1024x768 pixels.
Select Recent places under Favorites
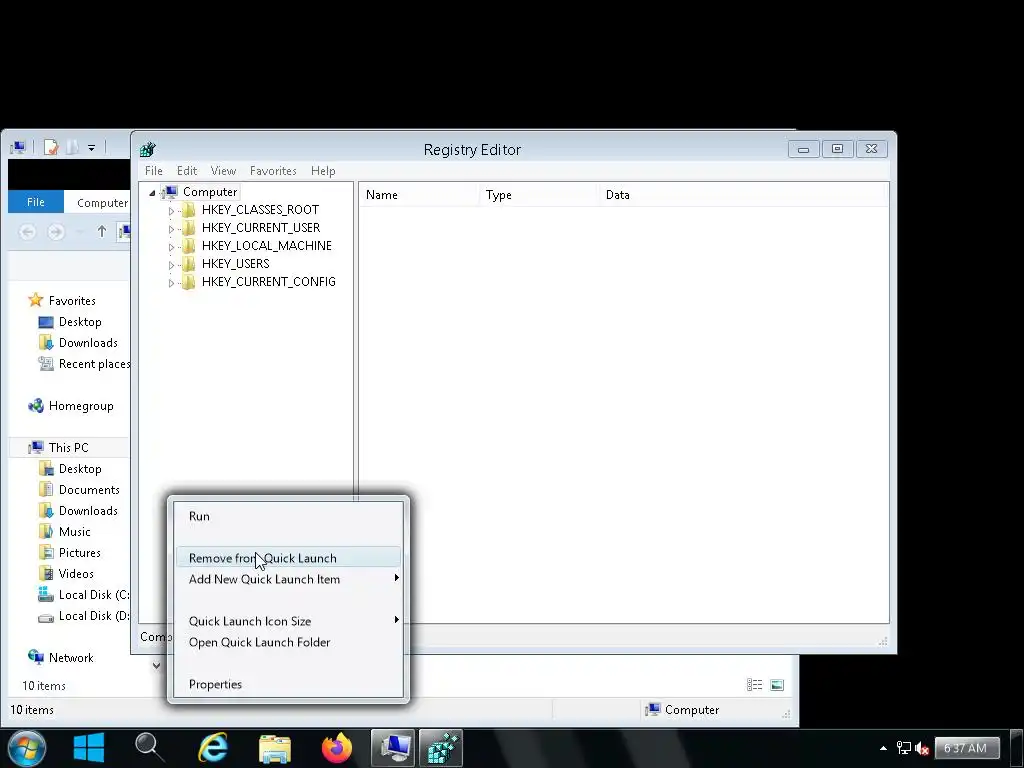(x=84, y=364)
